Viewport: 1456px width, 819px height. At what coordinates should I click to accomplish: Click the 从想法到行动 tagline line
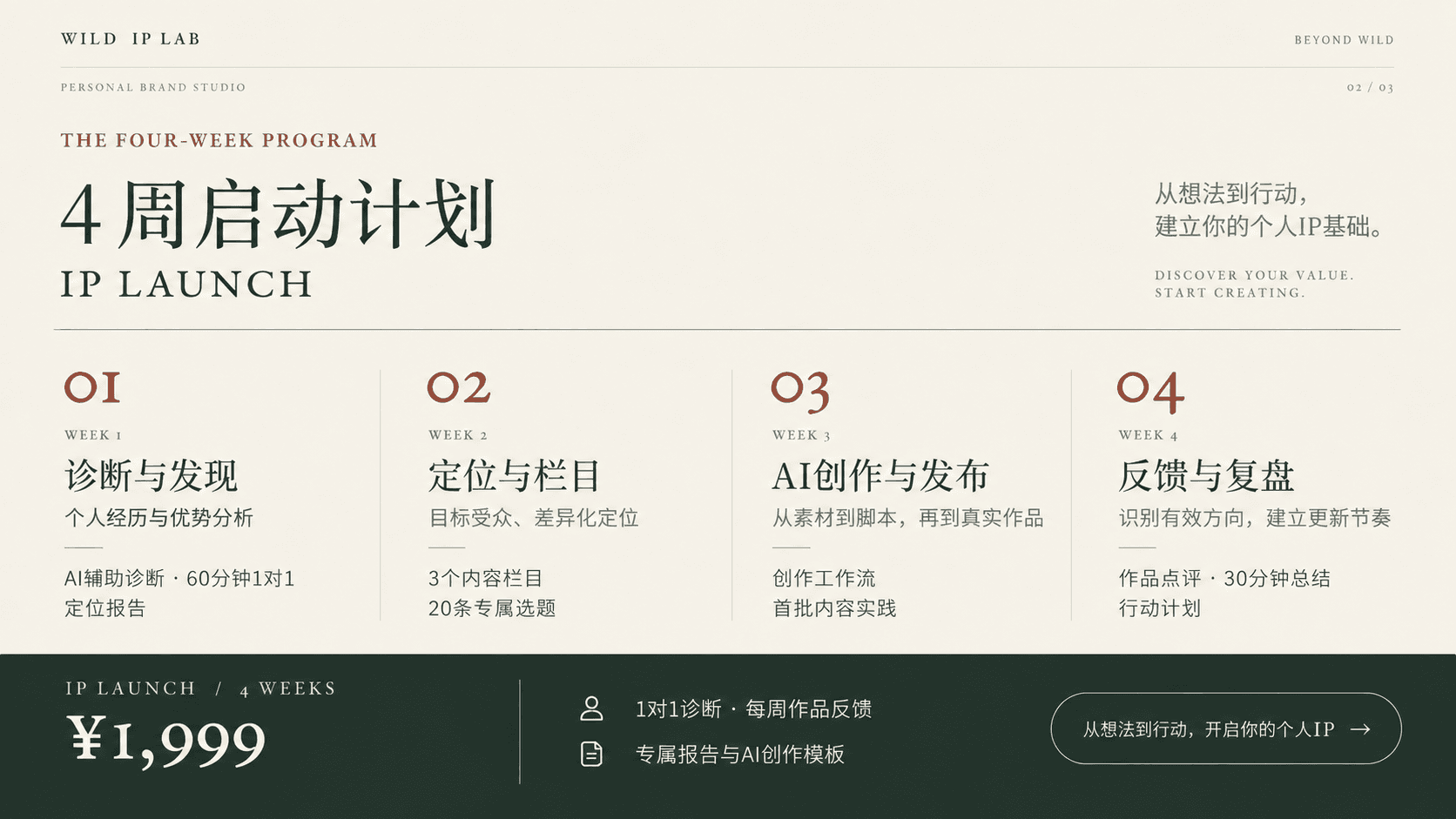coord(1231,193)
